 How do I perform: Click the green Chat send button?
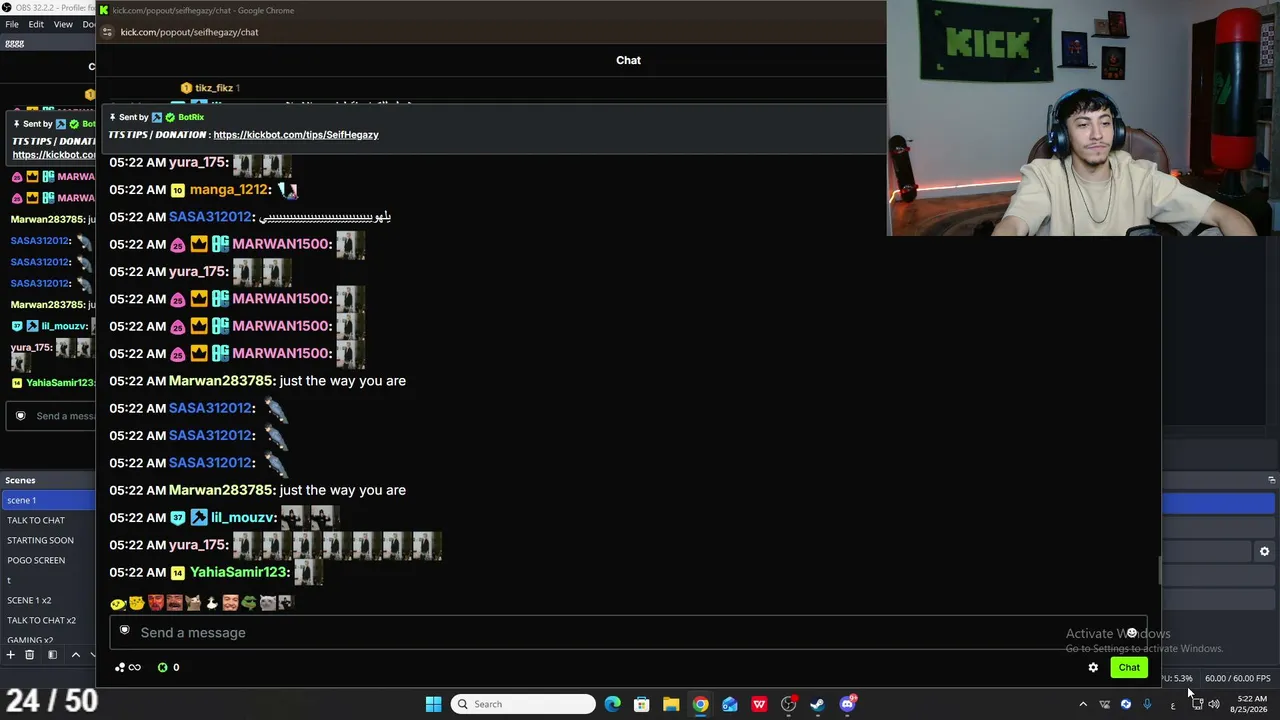click(x=1129, y=667)
